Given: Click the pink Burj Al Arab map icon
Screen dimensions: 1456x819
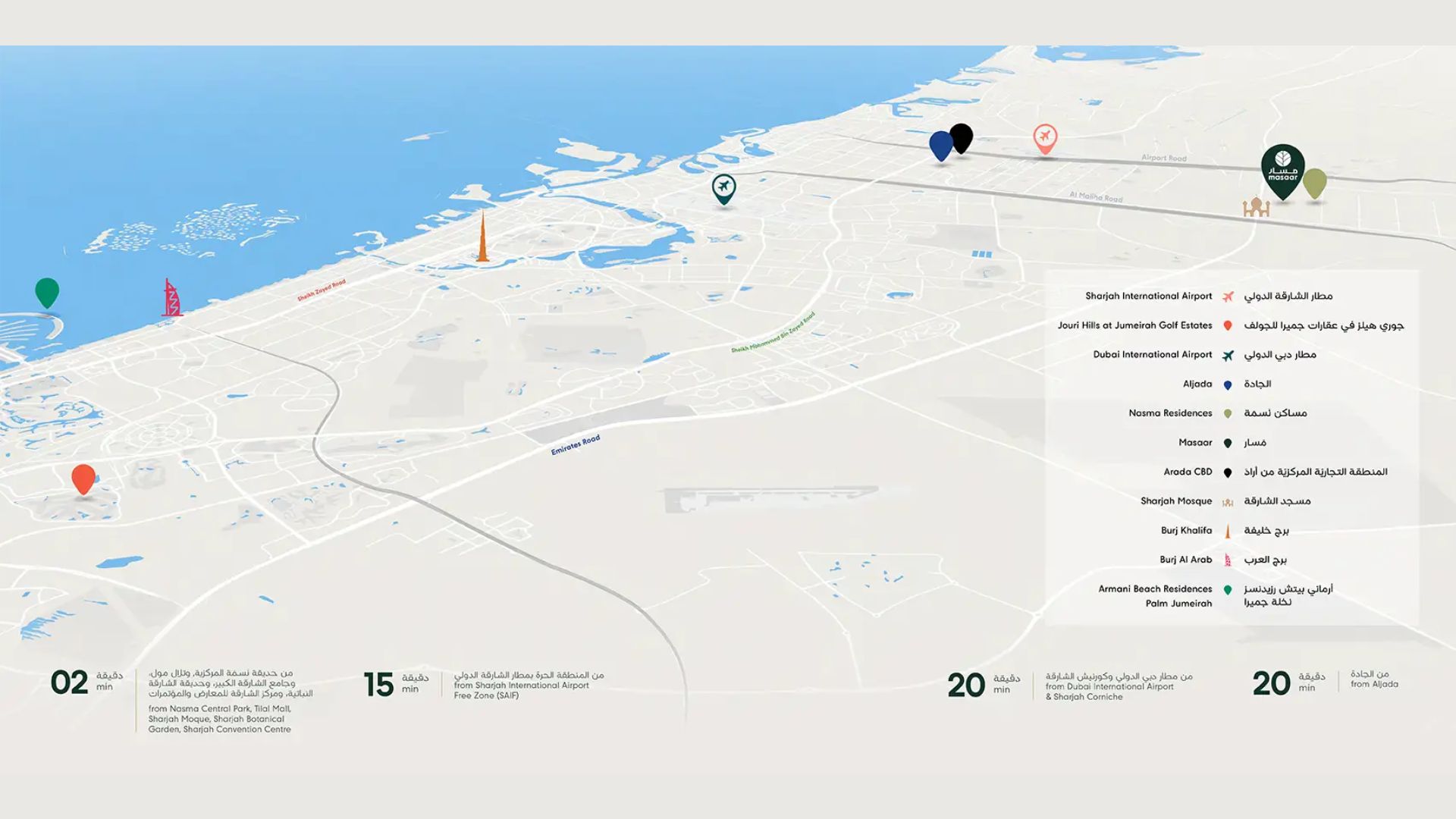Looking at the screenshot, I should pyautogui.click(x=172, y=297).
